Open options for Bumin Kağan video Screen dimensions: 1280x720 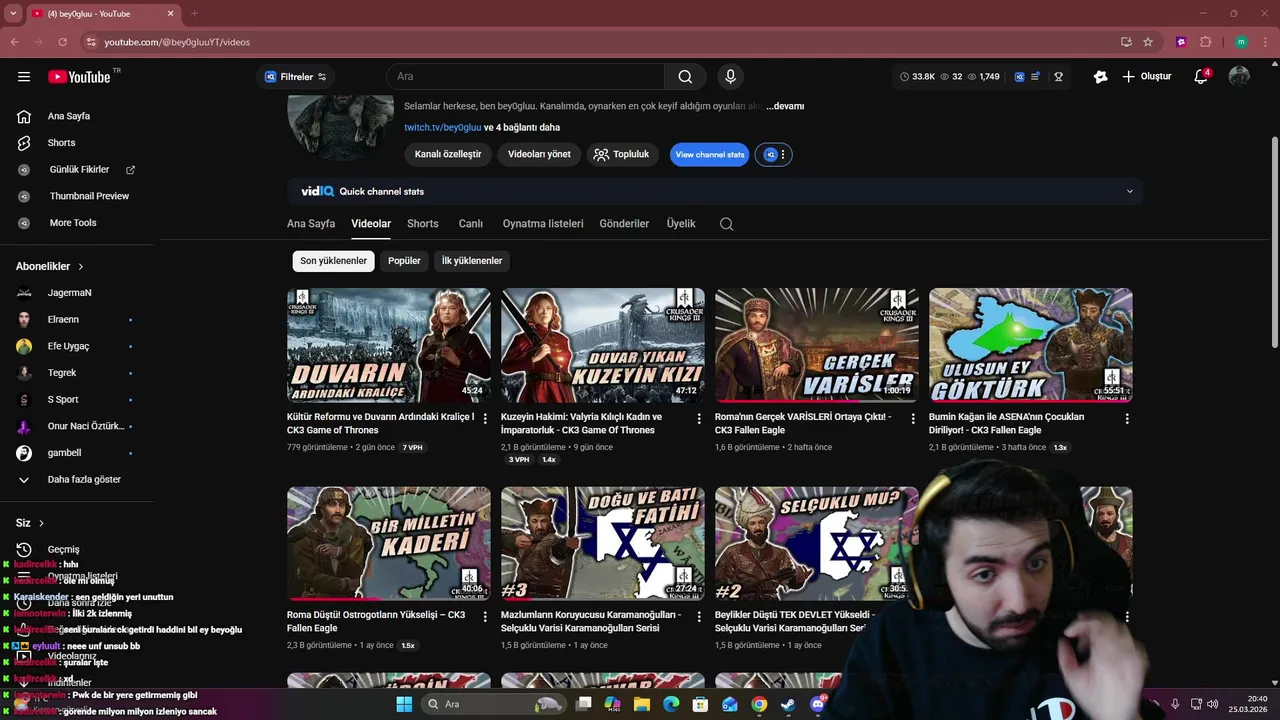1127,419
